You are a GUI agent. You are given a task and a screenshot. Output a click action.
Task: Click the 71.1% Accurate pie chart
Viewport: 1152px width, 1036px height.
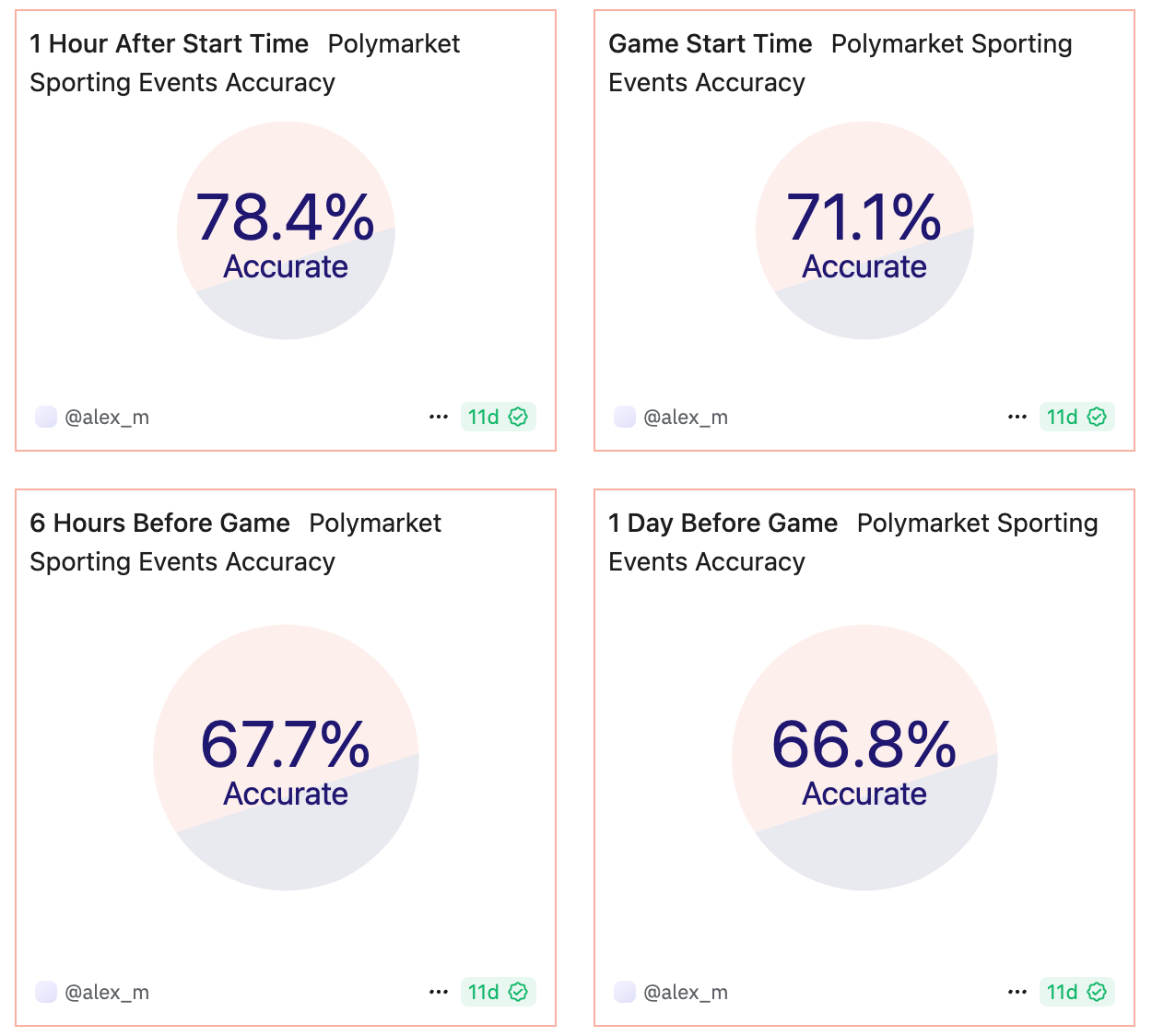pyautogui.click(x=864, y=230)
